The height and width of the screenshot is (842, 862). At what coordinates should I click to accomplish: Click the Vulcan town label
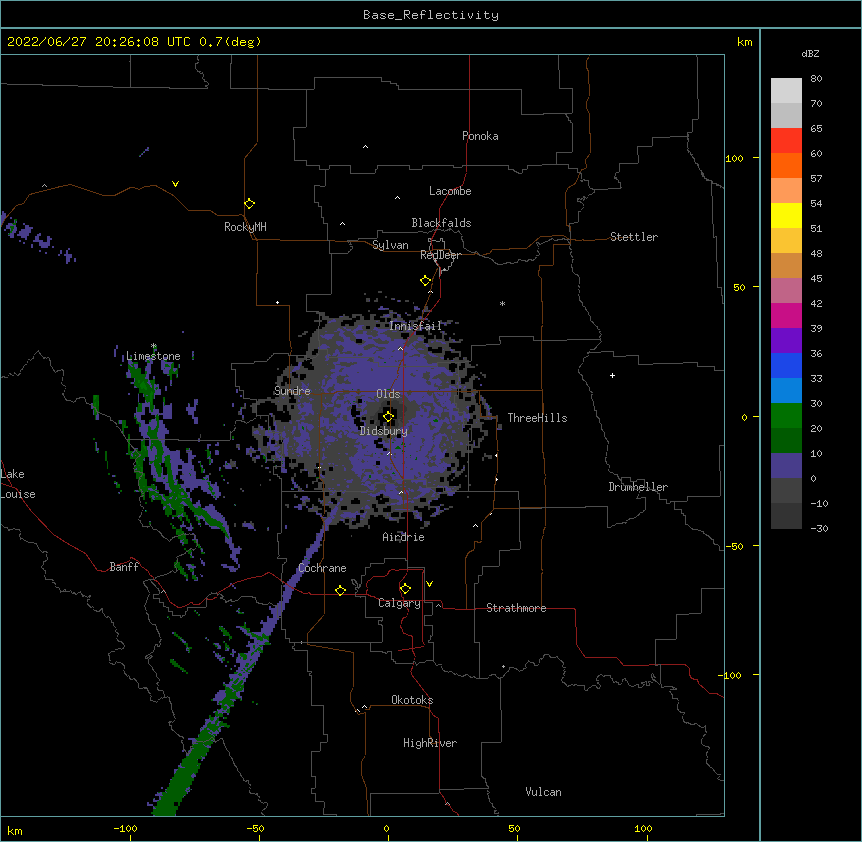click(543, 792)
